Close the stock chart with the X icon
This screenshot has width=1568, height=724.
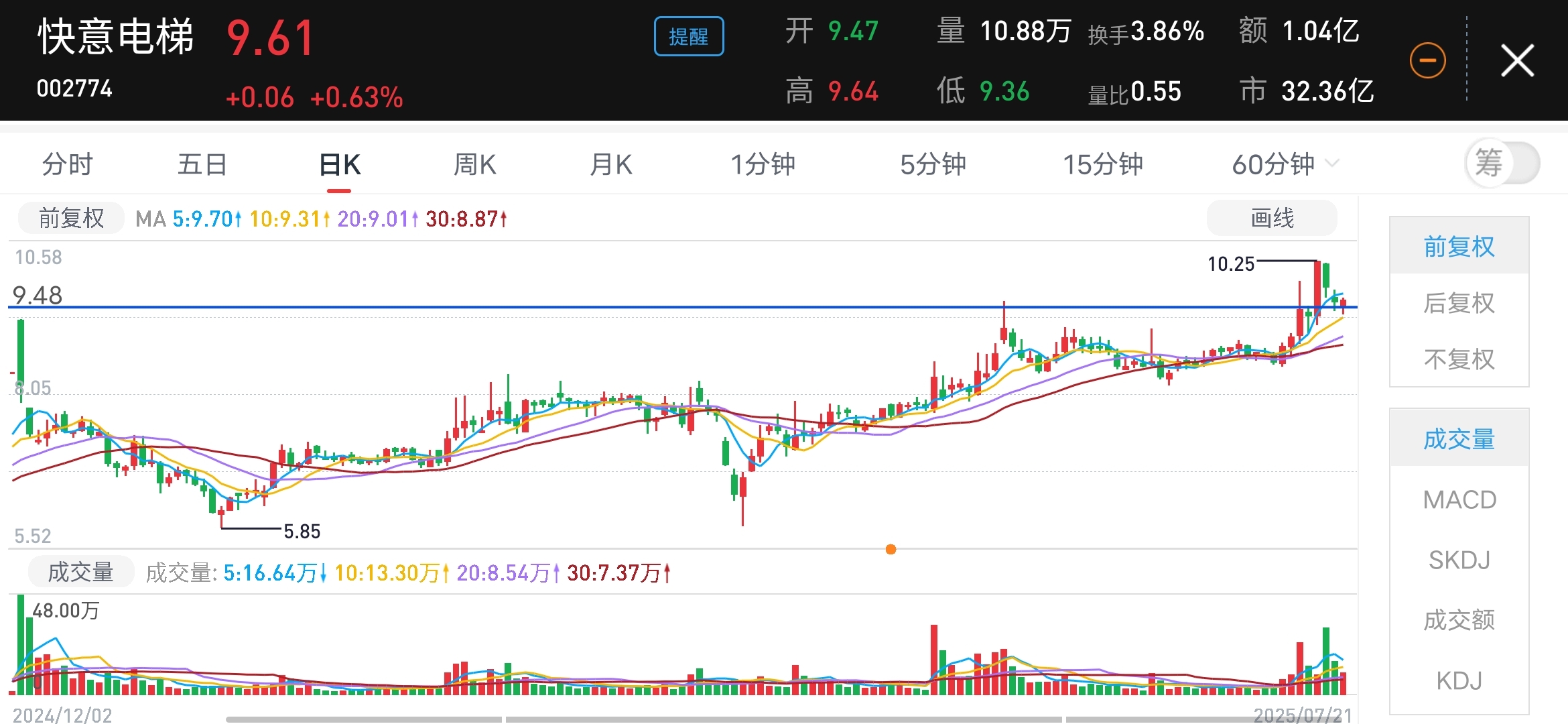pyautogui.click(x=1517, y=61)
